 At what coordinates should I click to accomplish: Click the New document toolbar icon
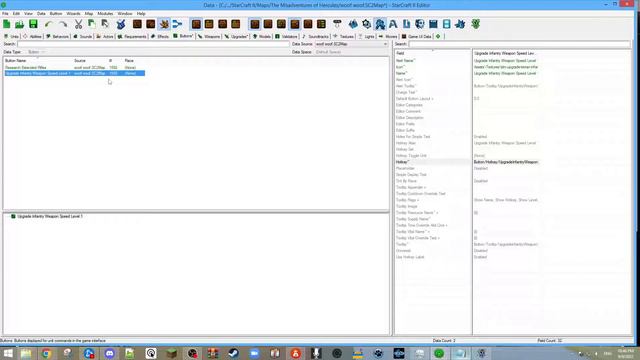[x=7, y=24]
